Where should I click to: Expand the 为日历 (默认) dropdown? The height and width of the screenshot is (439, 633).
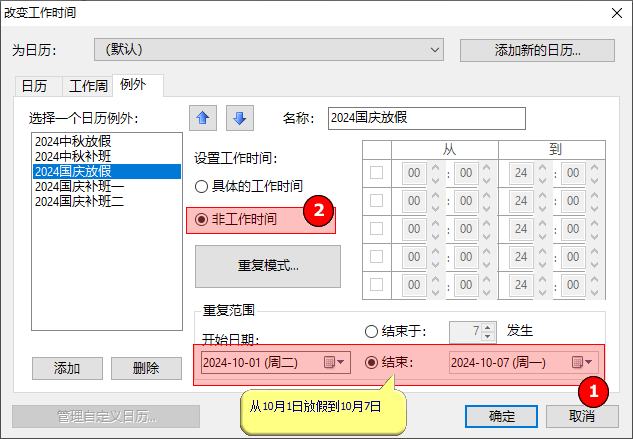433,49
